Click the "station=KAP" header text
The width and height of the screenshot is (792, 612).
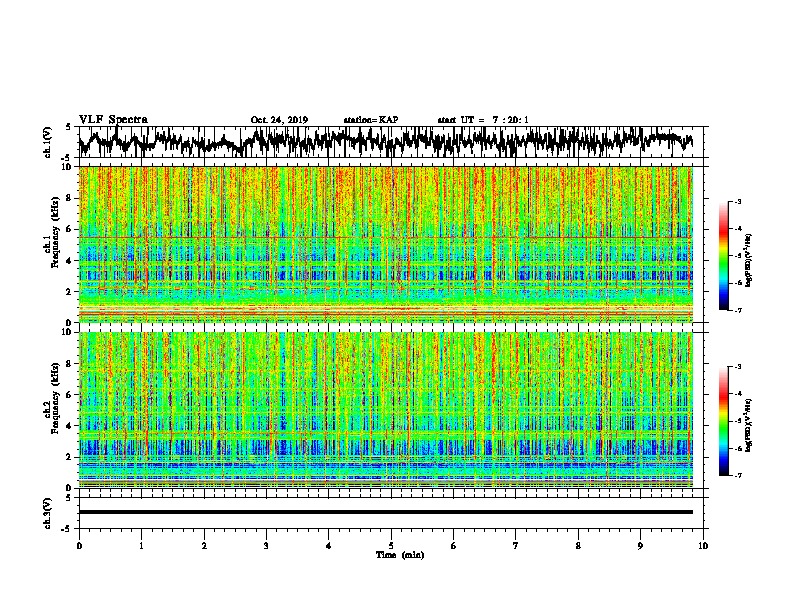click(371, 120)
